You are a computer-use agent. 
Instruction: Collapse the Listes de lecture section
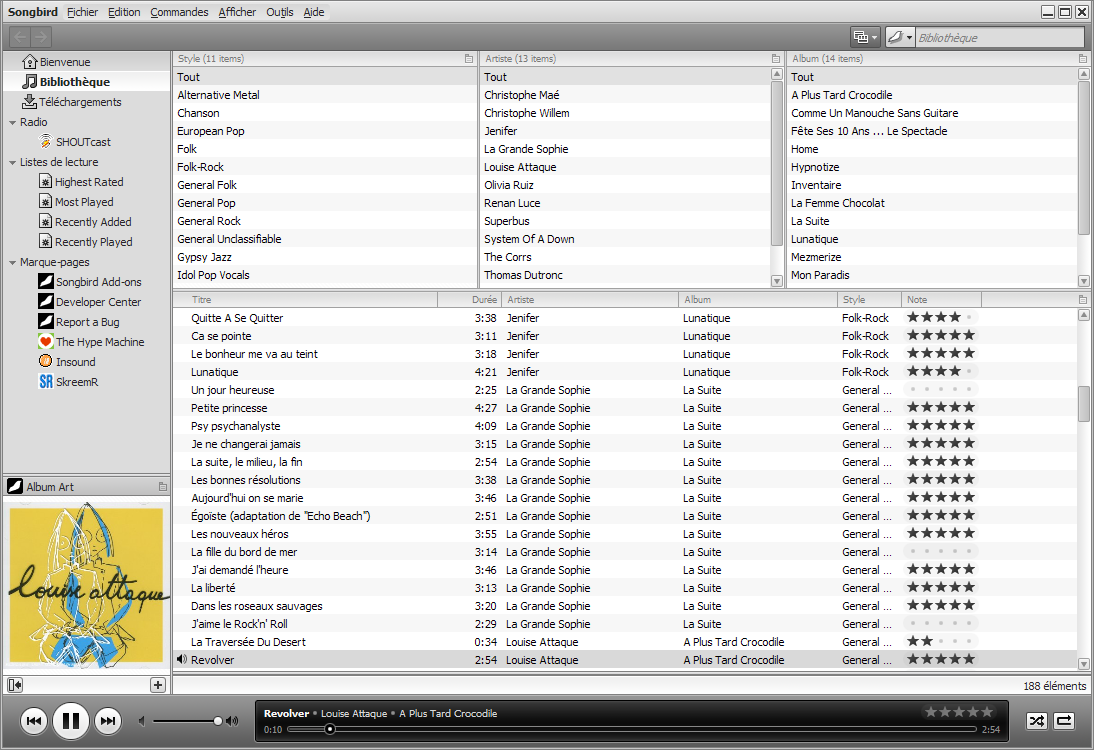(x=12, y=162)
